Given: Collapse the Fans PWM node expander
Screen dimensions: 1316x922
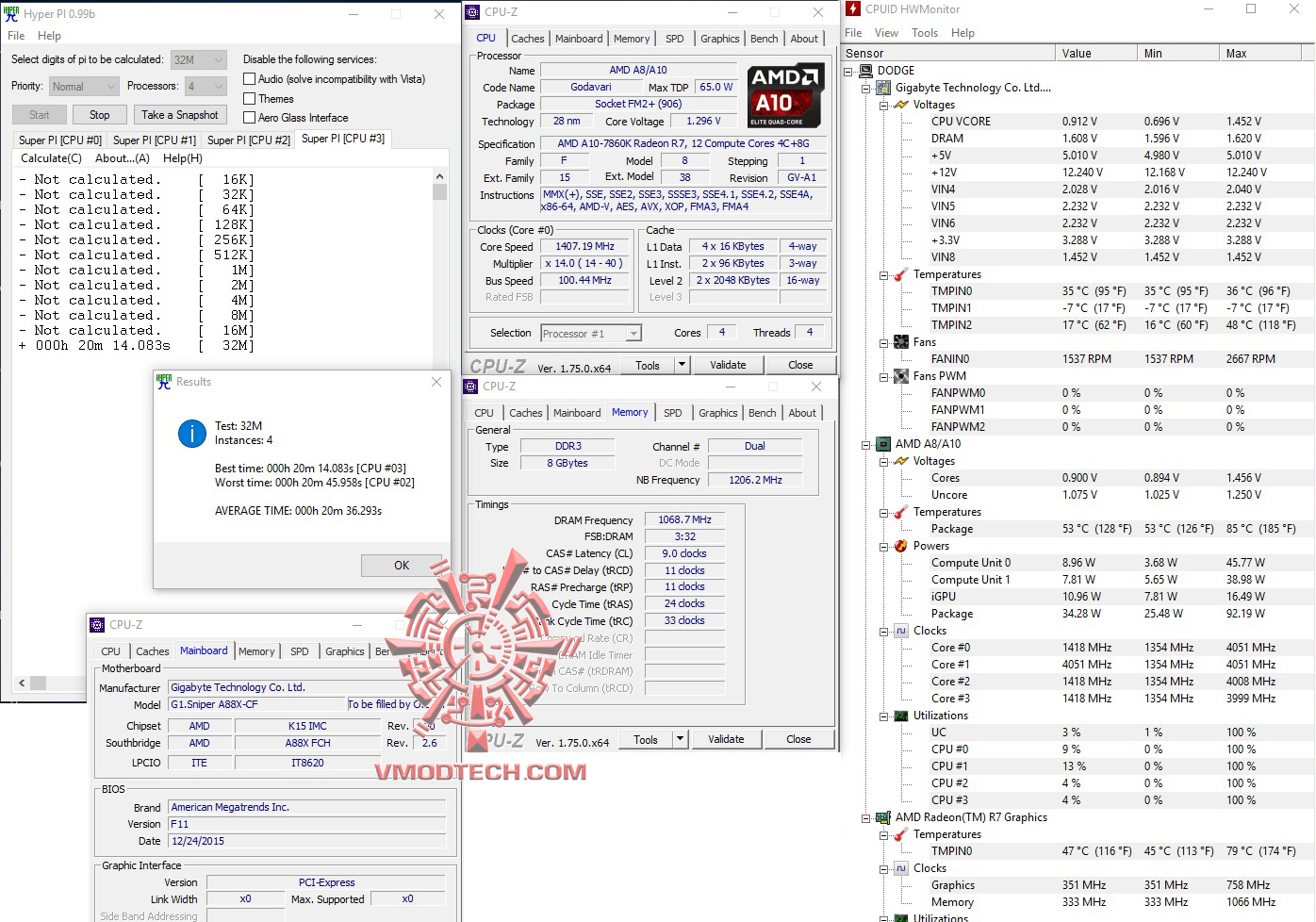Looking at the screenshot, I should [x=883, y=376].
